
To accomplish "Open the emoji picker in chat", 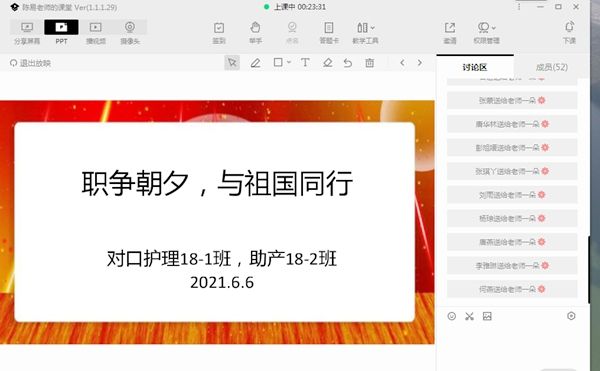I will coord(452,316).
